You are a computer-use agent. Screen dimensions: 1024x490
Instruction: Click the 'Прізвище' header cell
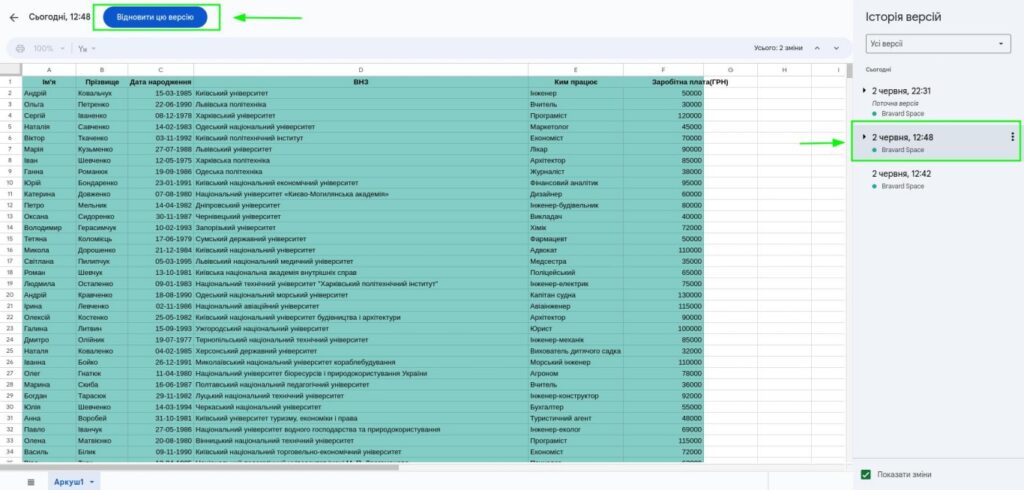(x=102, y=82)
